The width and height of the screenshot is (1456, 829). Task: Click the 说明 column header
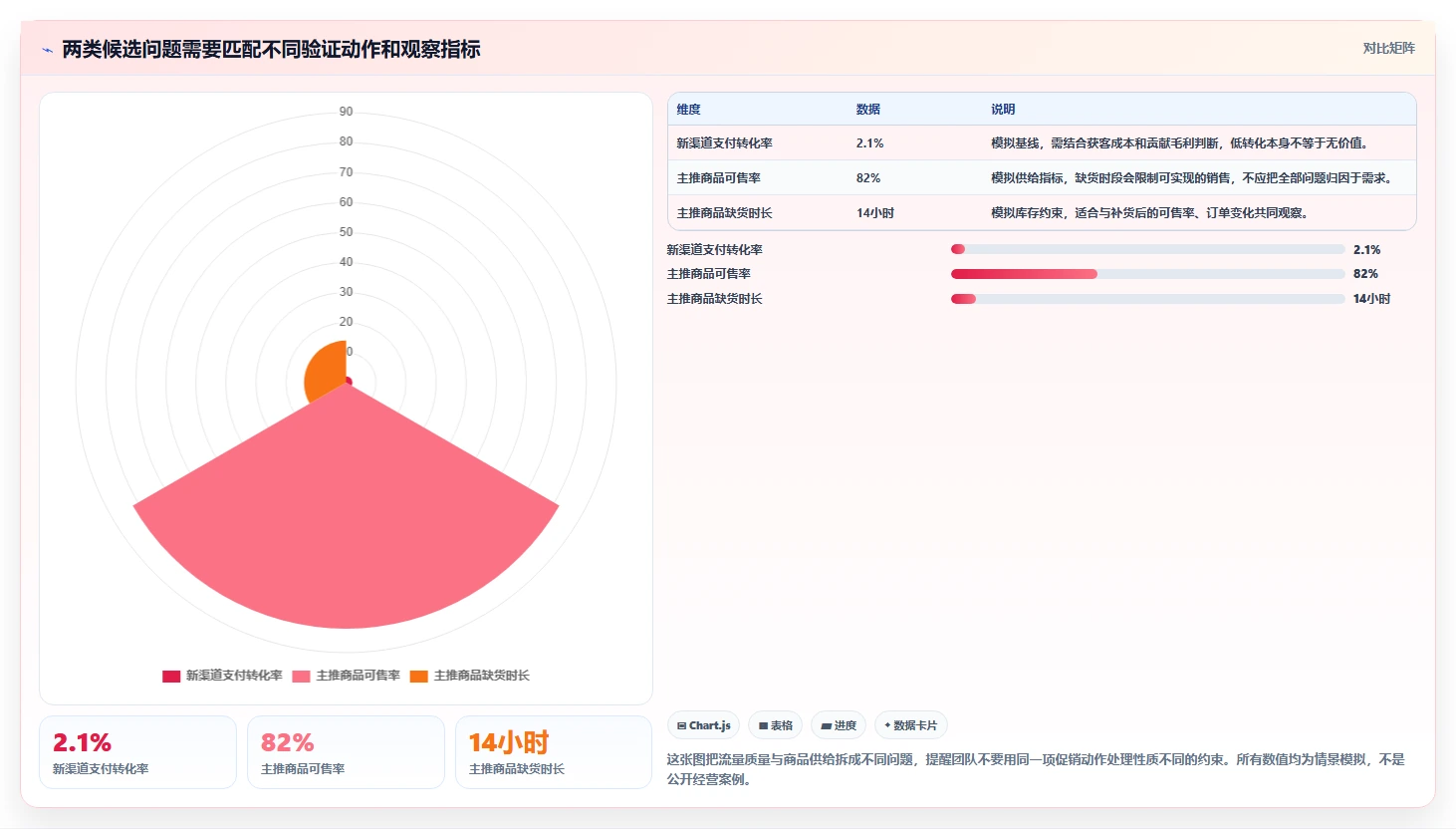pyautogui.click(x=1003, y=110)
